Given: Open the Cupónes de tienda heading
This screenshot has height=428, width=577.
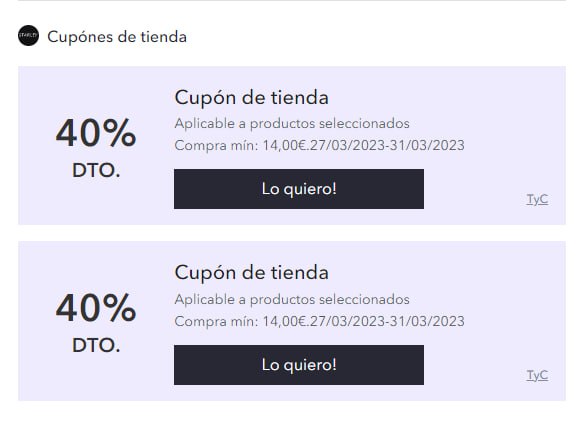Looking at the screenshot, I should tap(117, 37).
